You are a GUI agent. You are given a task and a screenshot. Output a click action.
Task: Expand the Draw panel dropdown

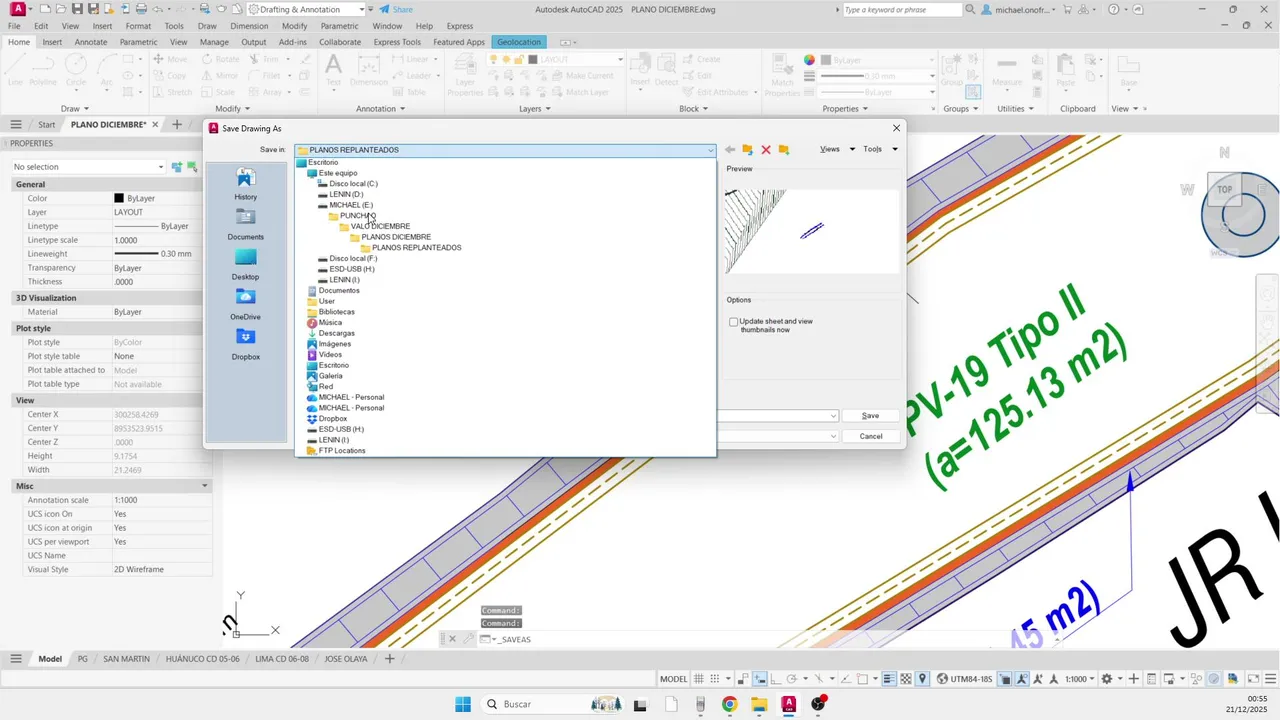[75, 109]
